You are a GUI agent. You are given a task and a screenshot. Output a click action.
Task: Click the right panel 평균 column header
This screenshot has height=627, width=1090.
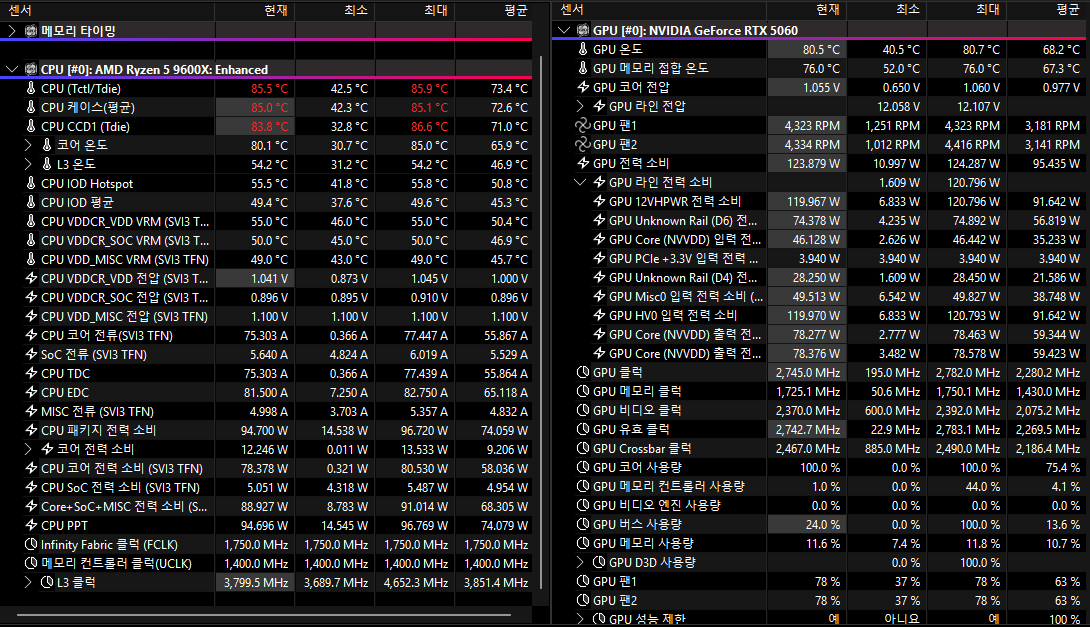[x=1048, y=10]
